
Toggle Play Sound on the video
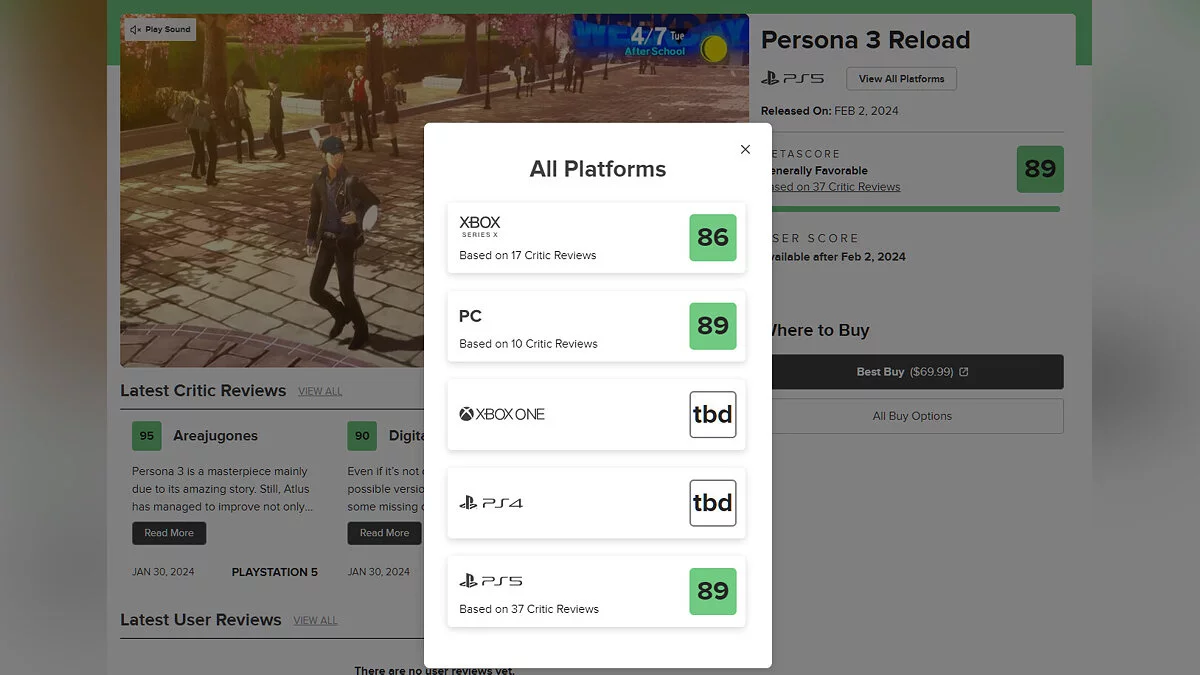[161, 30]
